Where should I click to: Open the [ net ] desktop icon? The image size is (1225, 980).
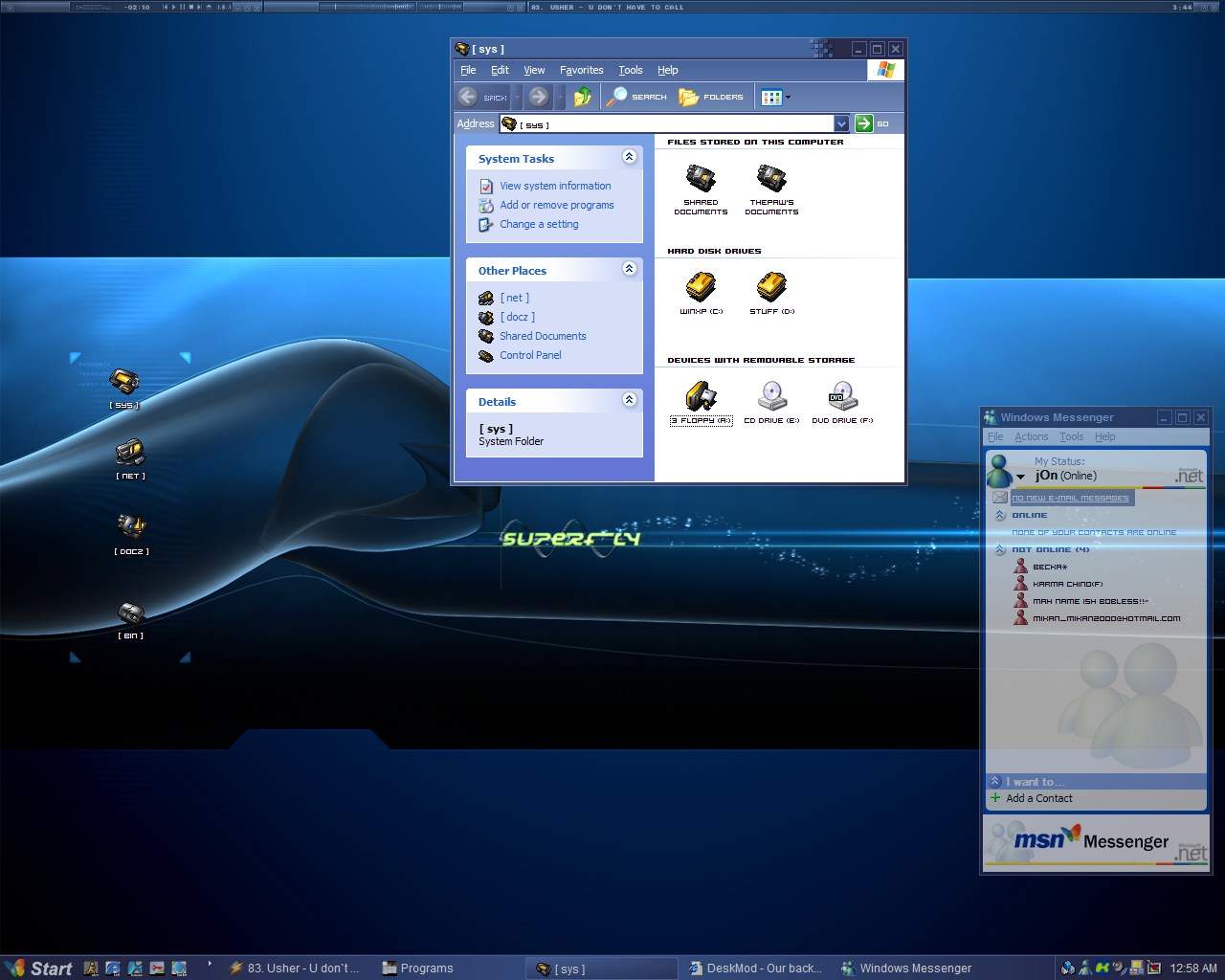pyautogui.click(x=130, y=453)
